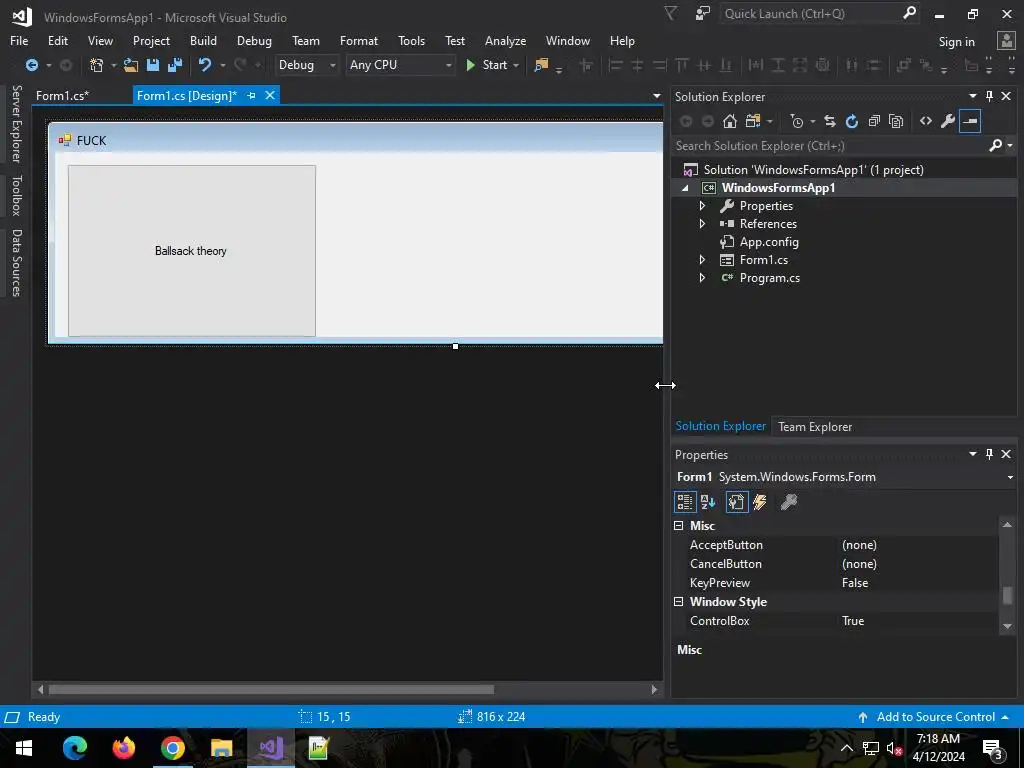
Task: Toggle auto-hide pin on Solution Explorer panel
Action: pyautogui.click(x=989, y=97)
